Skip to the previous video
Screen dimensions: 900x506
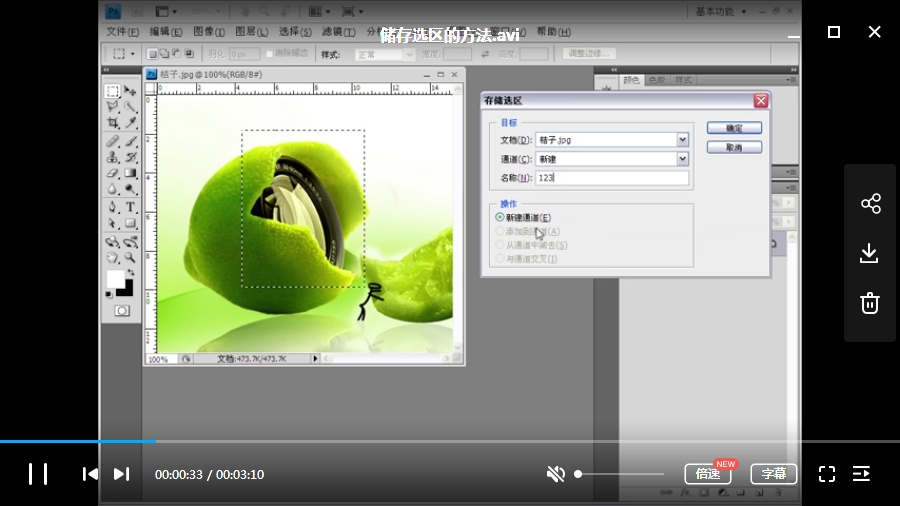90,474
